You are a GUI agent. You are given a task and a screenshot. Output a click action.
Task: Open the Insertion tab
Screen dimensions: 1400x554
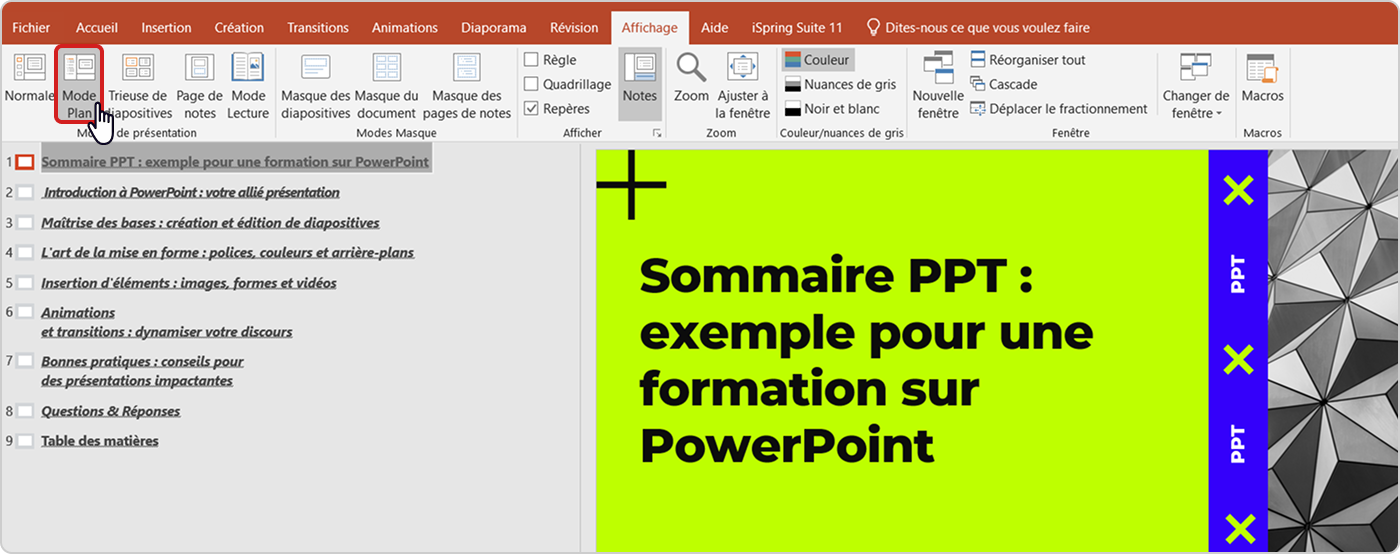pyautogui.click(x=167, y=28)
